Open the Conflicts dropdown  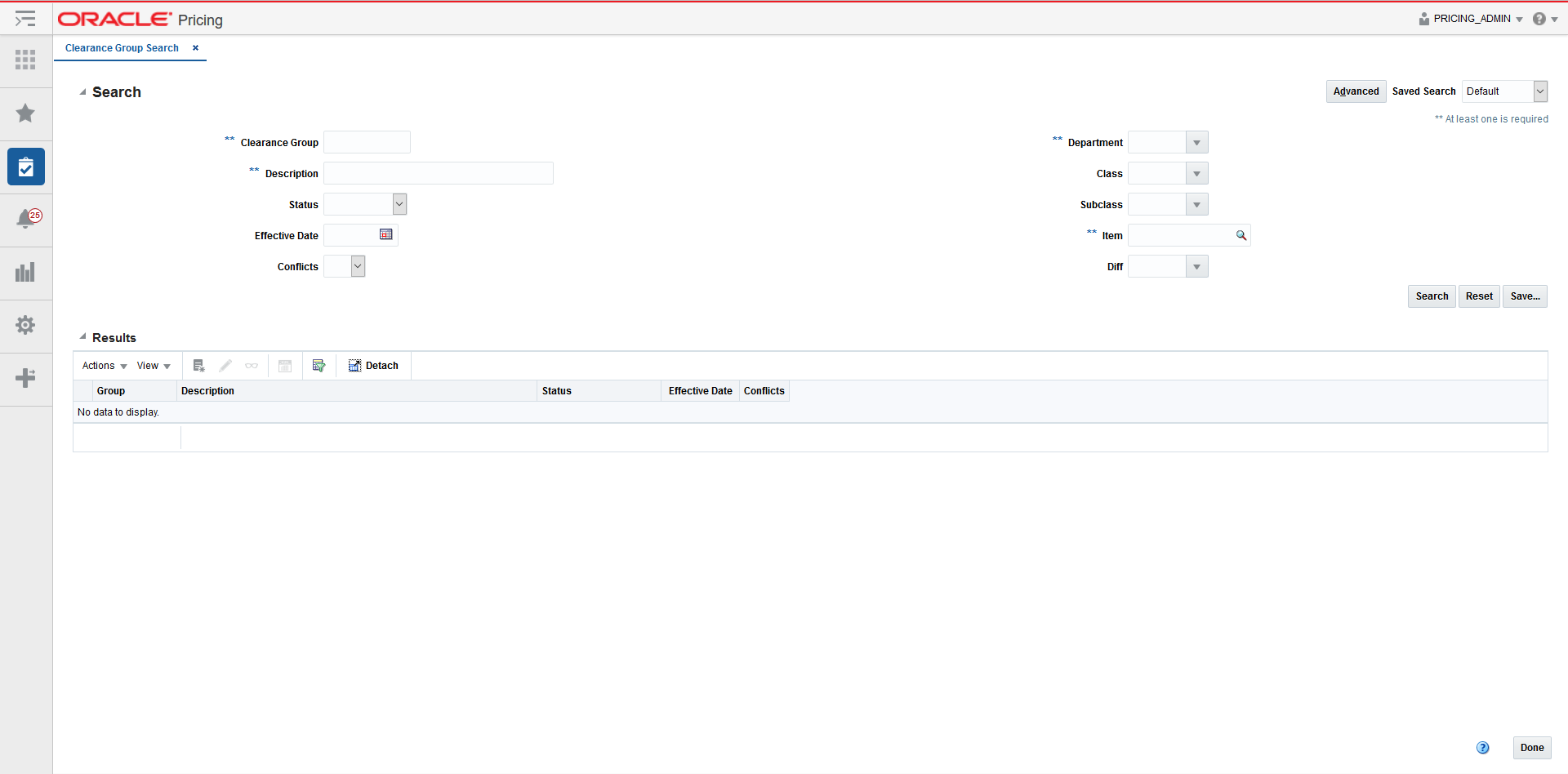click(356, 265)
